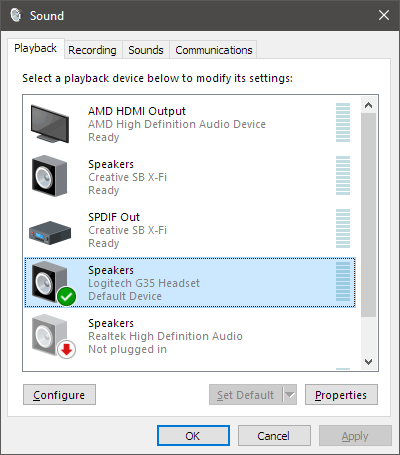Select the AMD HDMI Output monitor icon
The image size is (400, 455).
tap(50, 124)
